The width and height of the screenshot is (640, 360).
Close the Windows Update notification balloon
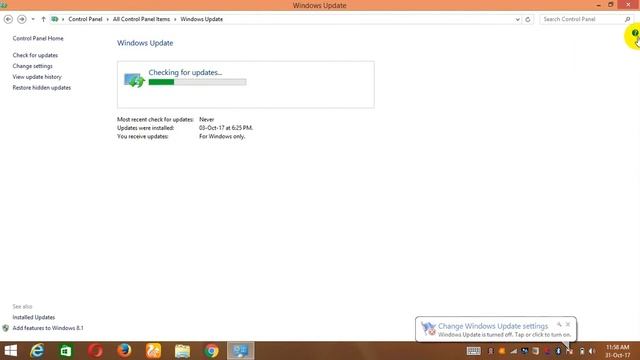568,324
